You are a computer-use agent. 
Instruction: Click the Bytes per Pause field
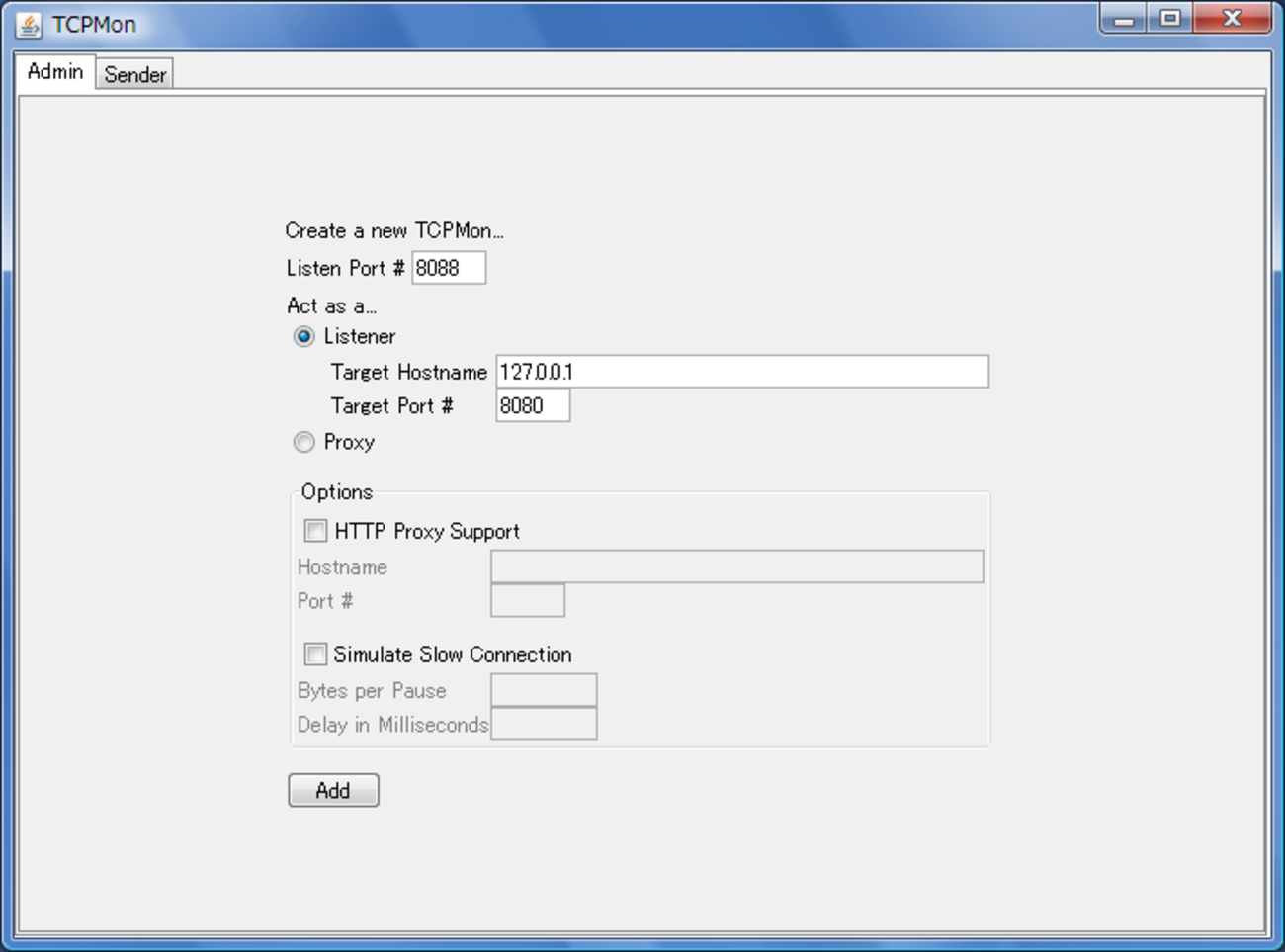pos(544,690)
